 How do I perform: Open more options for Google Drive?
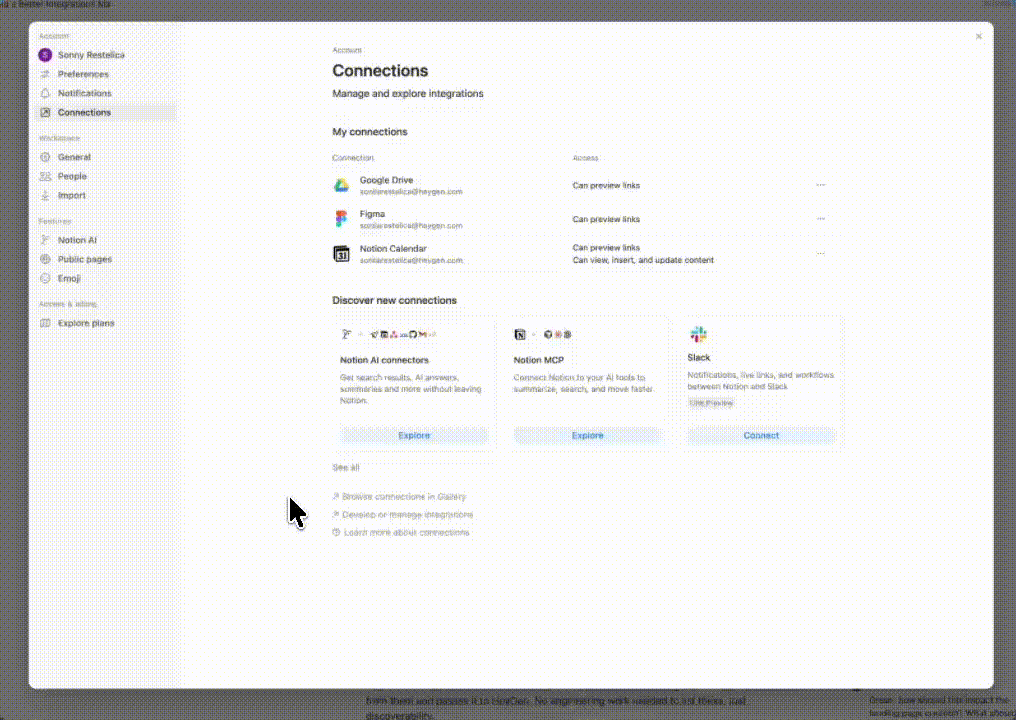tap(821, 185)
